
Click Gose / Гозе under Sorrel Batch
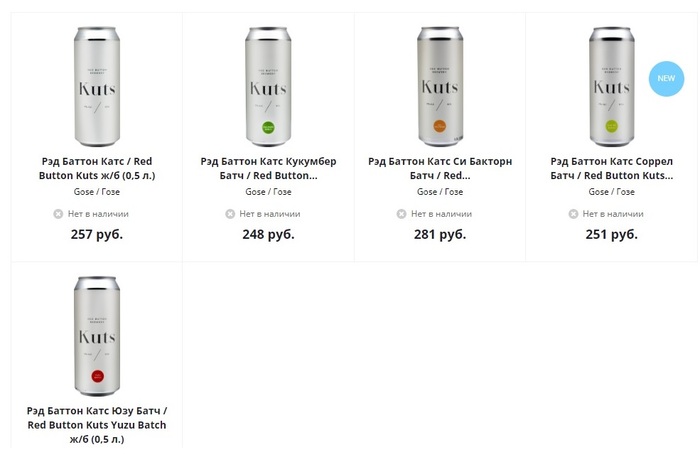pyautogui.click(x=612, y=192)
